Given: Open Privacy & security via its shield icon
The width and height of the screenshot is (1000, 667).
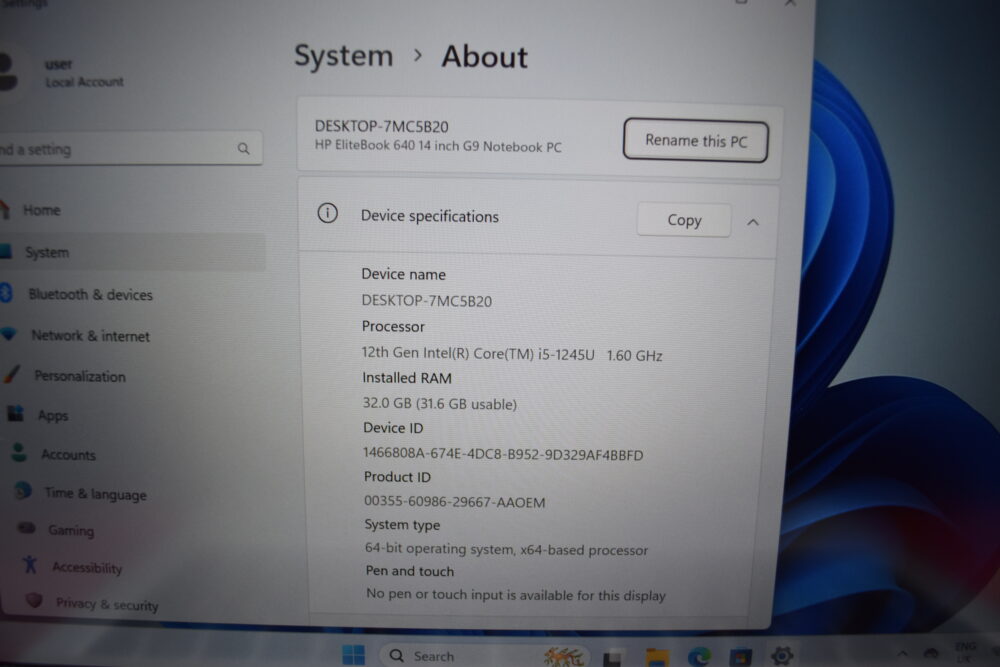Looking at the screenshot, I should tap(34, 600).
